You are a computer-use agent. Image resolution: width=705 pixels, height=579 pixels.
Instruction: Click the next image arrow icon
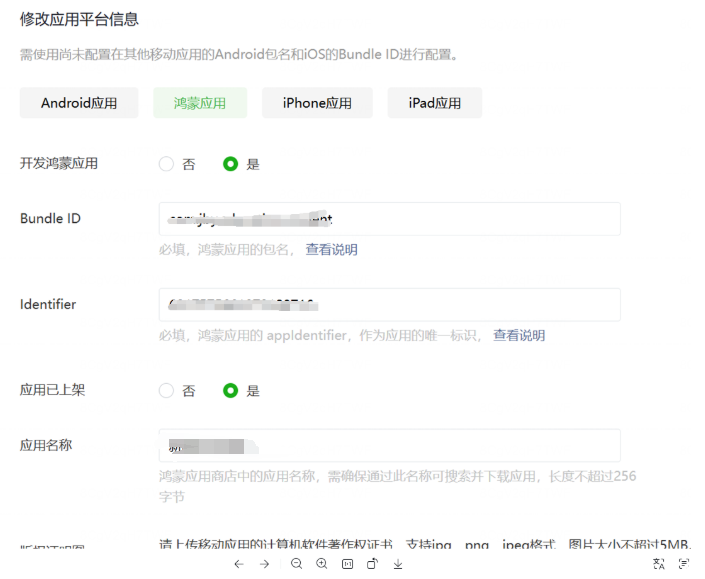click(x=265, y=564)
